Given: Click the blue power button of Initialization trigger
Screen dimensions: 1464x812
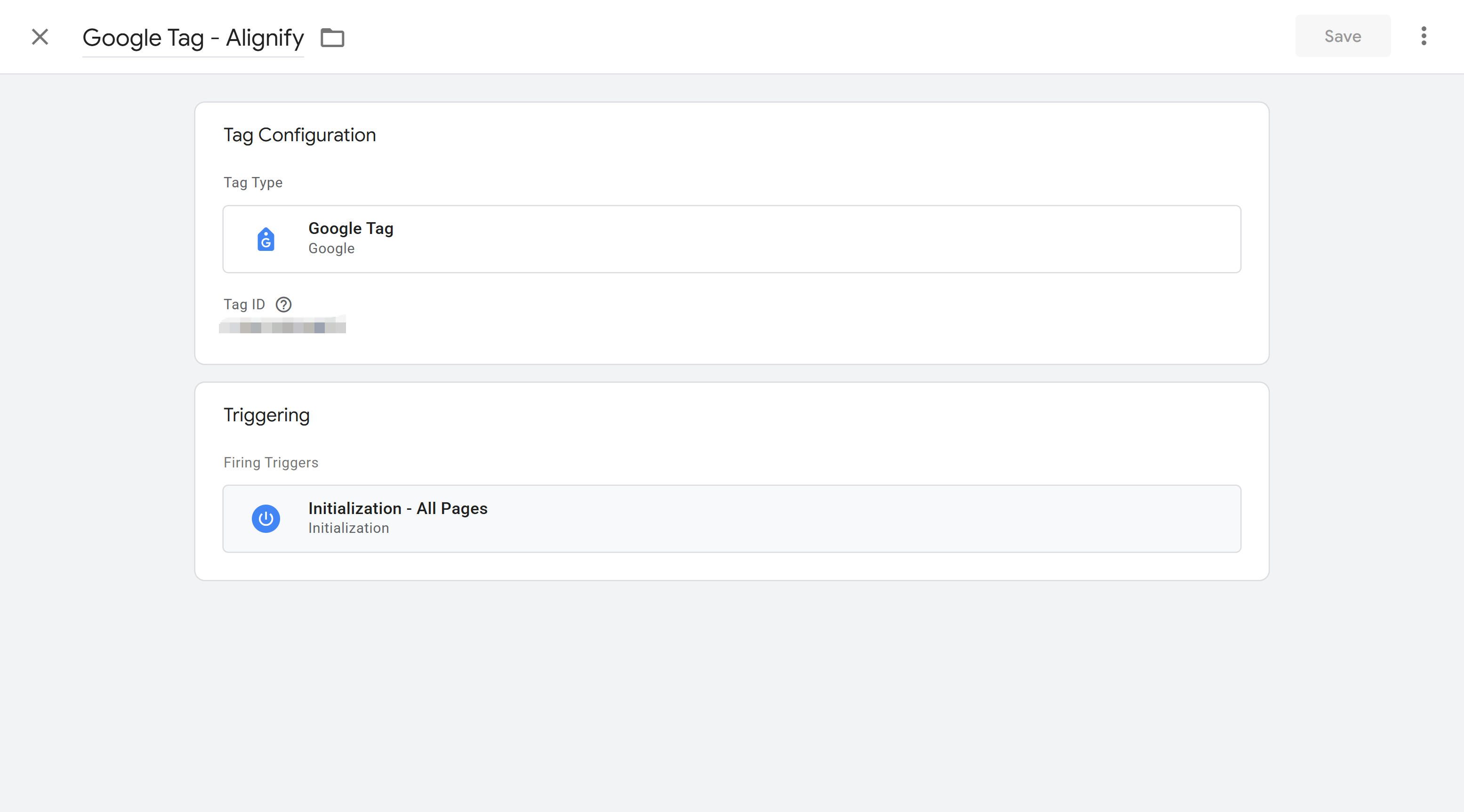Looking at the screenshot, I should click(x=265, y=518).
